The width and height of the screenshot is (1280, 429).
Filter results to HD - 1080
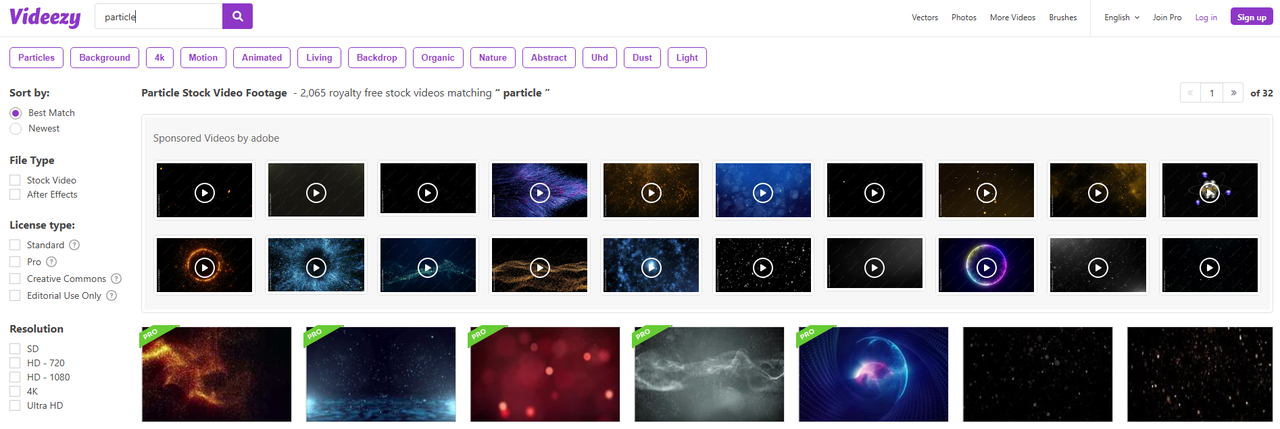click(15, 377)
